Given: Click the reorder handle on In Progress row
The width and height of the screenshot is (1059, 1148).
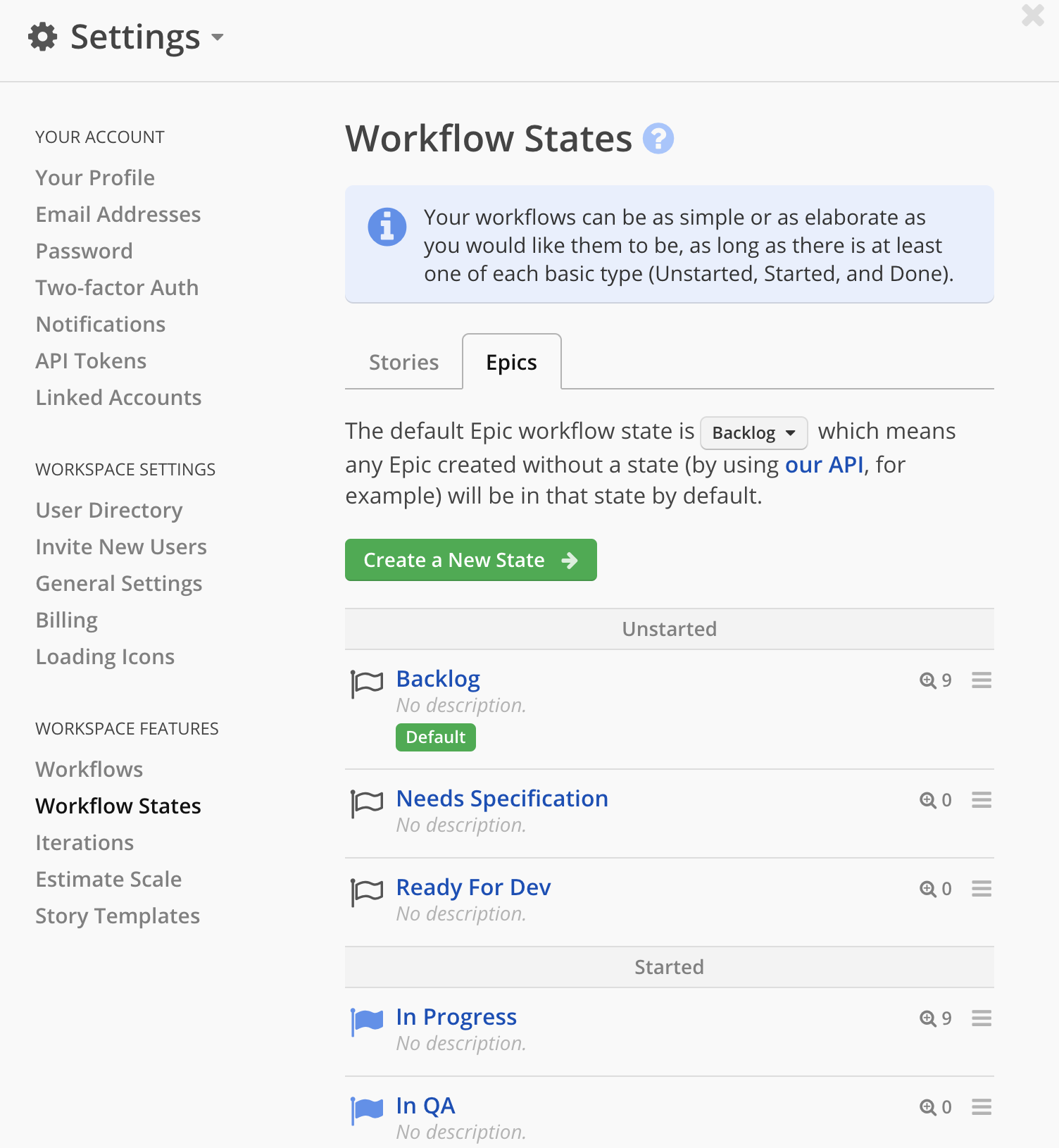Looking at the screenshot, I should pyautogui.click(x=982, y=1018).
